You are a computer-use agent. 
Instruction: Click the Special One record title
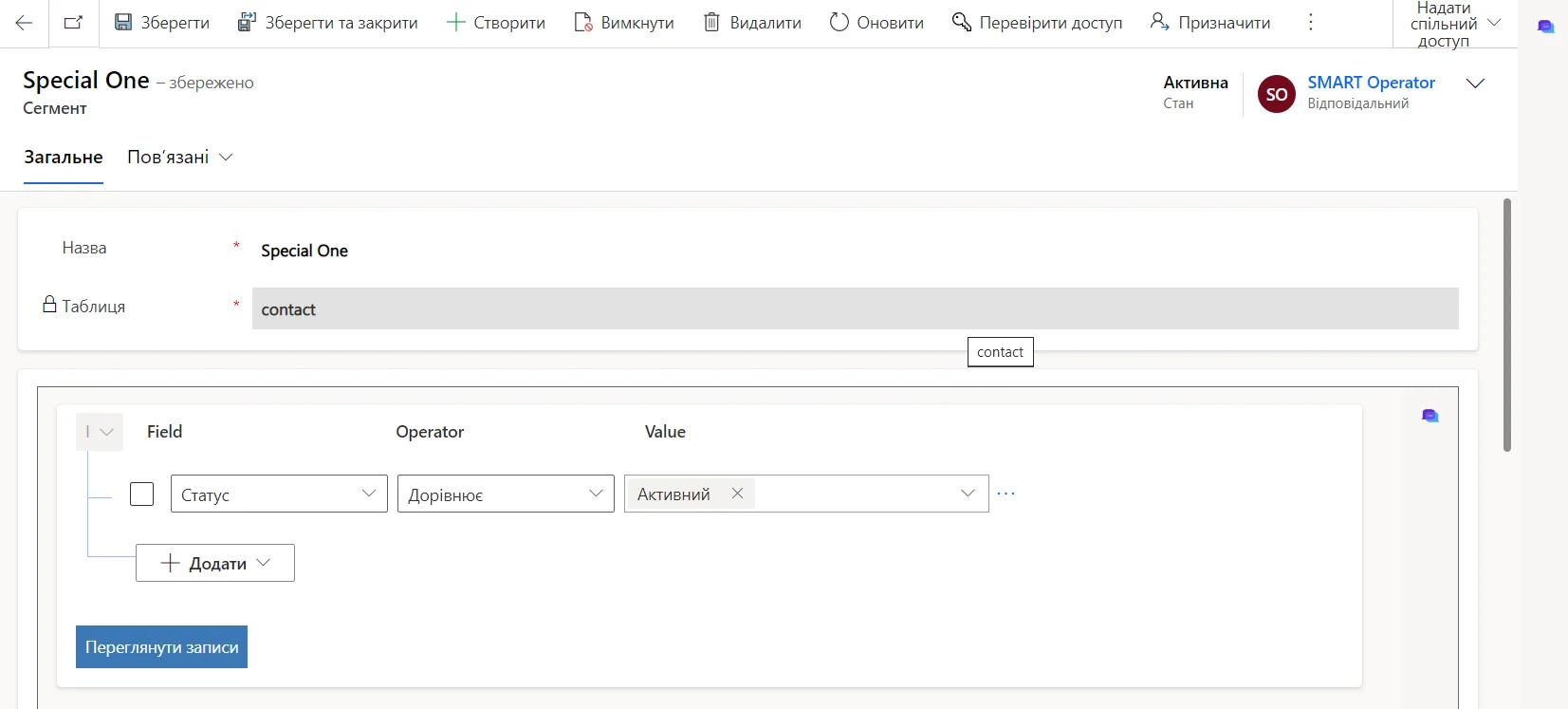86,81
